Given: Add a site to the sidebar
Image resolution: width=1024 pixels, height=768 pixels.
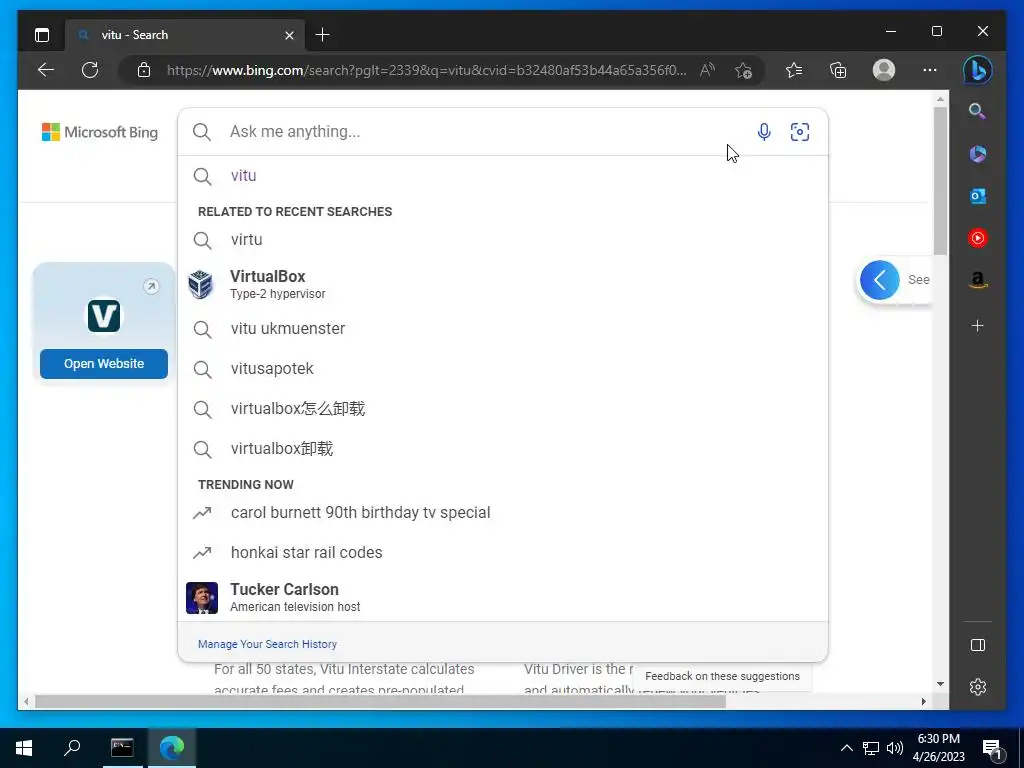Looking at the screenshot, I should coord(978,325).
